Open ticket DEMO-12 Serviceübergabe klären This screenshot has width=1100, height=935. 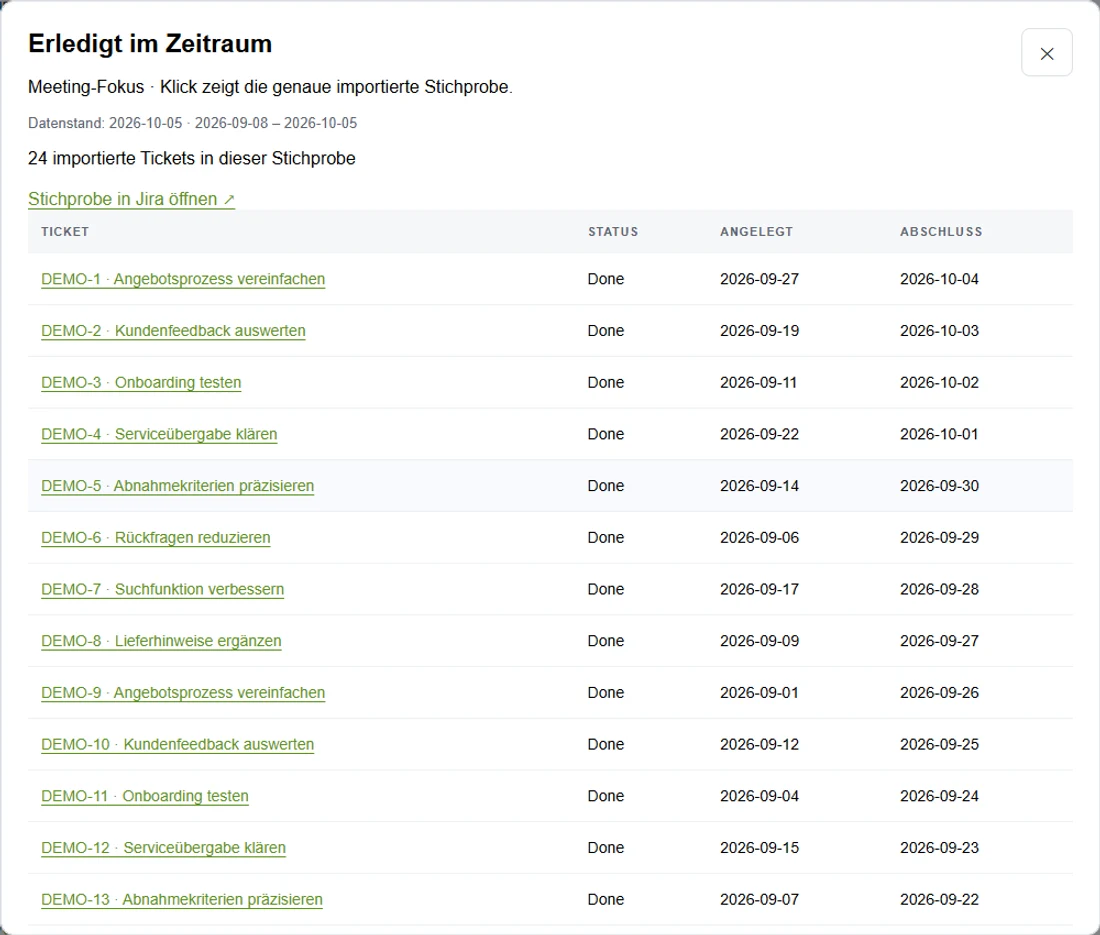pos(163,848)
